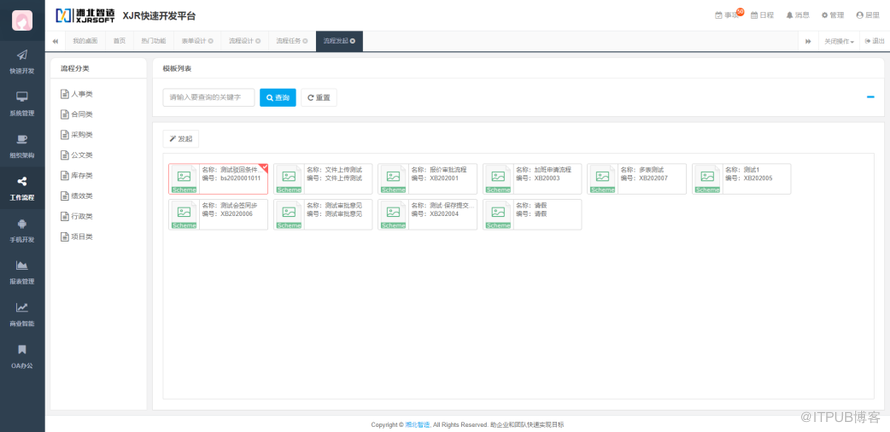
Task: Switch to 流程任务 tab
Action: point(288,41)
